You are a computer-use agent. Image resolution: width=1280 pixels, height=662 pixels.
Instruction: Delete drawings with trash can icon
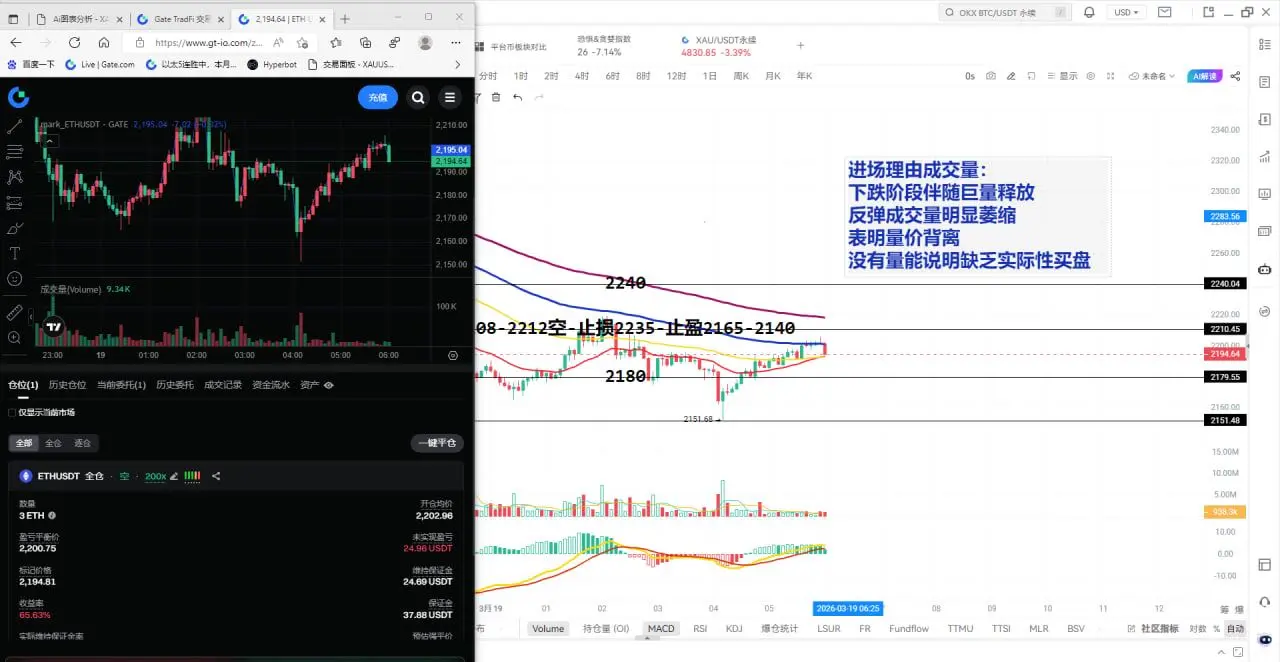(x=496, y=97)
